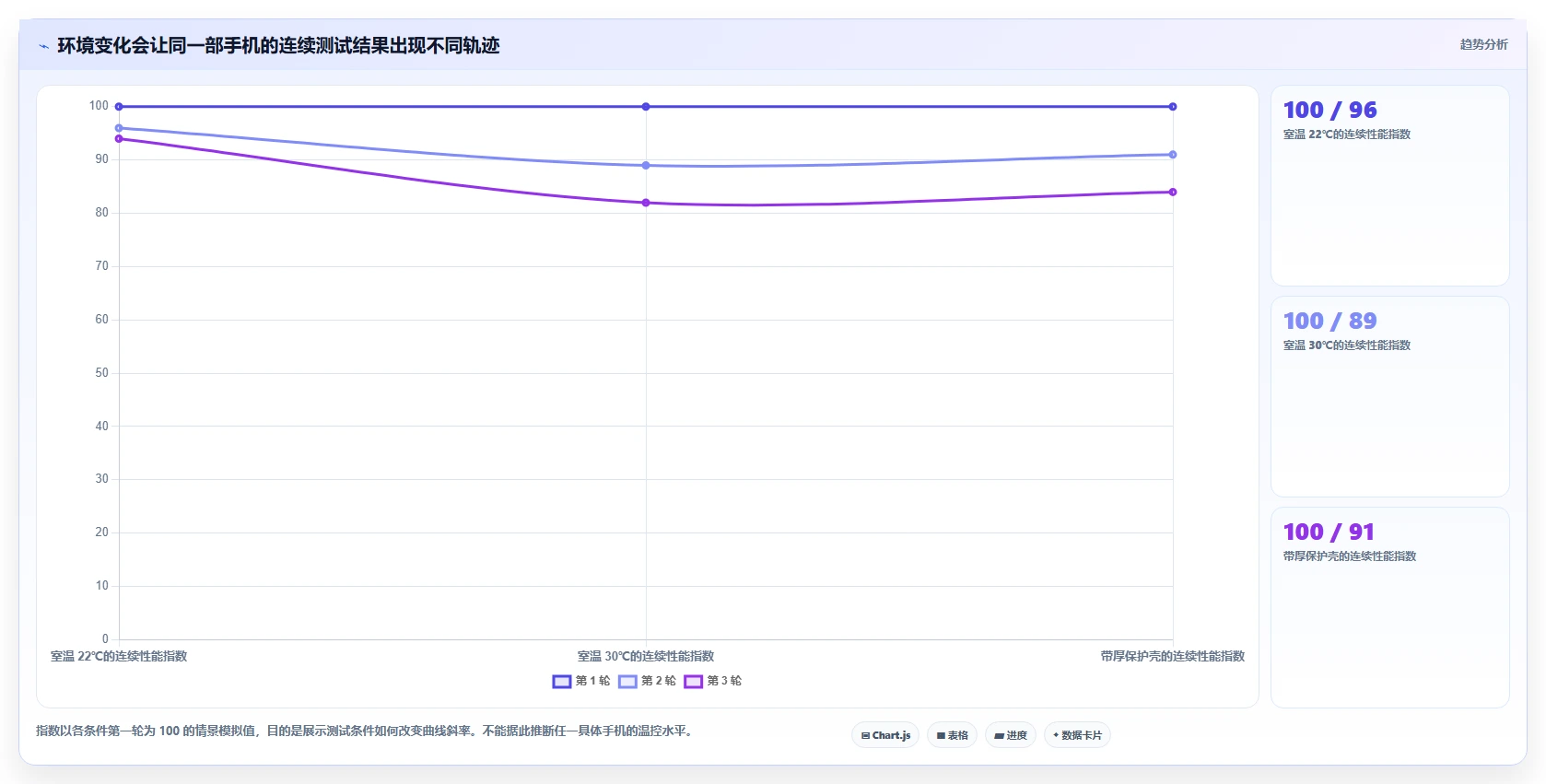Toggle the 第 2 轮 legend series

point(647,681)
